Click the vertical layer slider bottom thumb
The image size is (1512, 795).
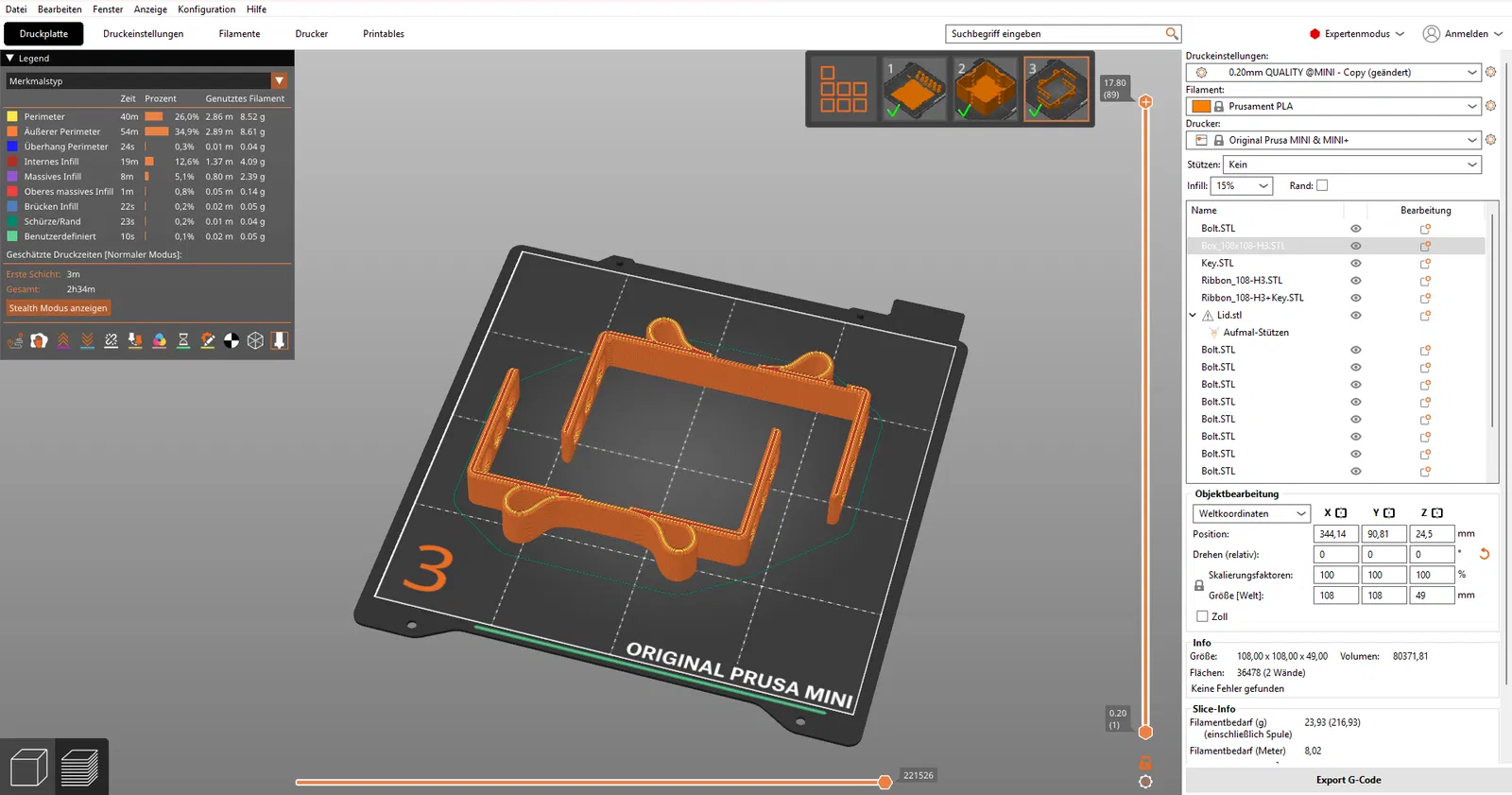point(1145,732)
